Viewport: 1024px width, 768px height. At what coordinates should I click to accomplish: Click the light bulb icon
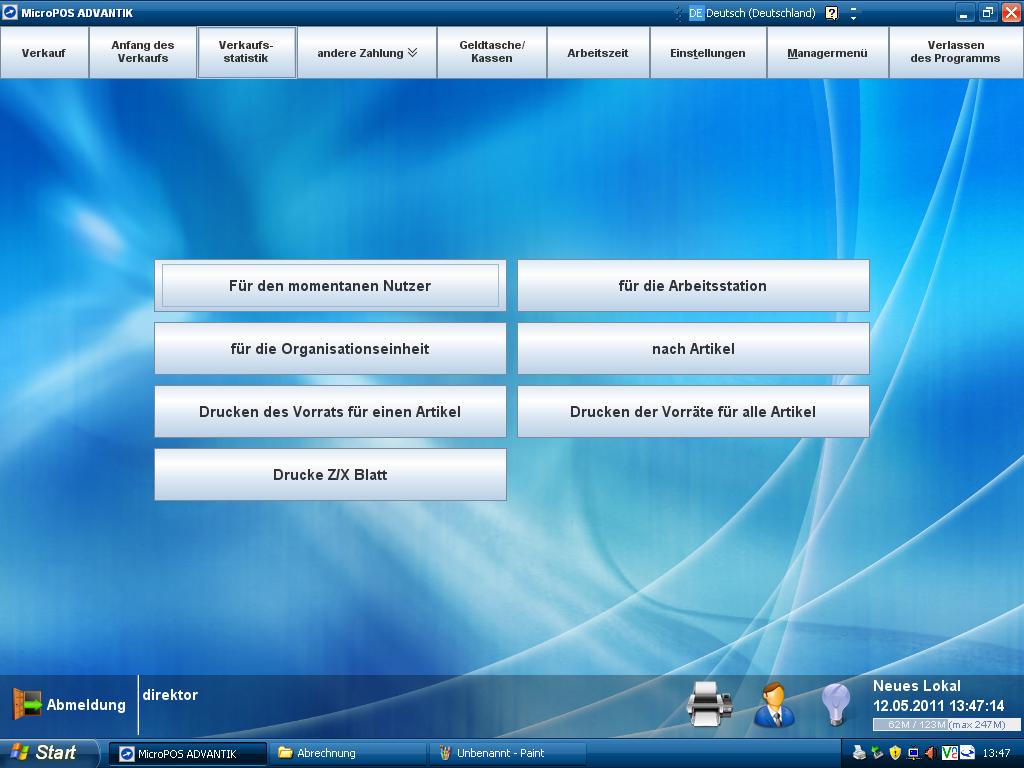(x=835, y=704)
